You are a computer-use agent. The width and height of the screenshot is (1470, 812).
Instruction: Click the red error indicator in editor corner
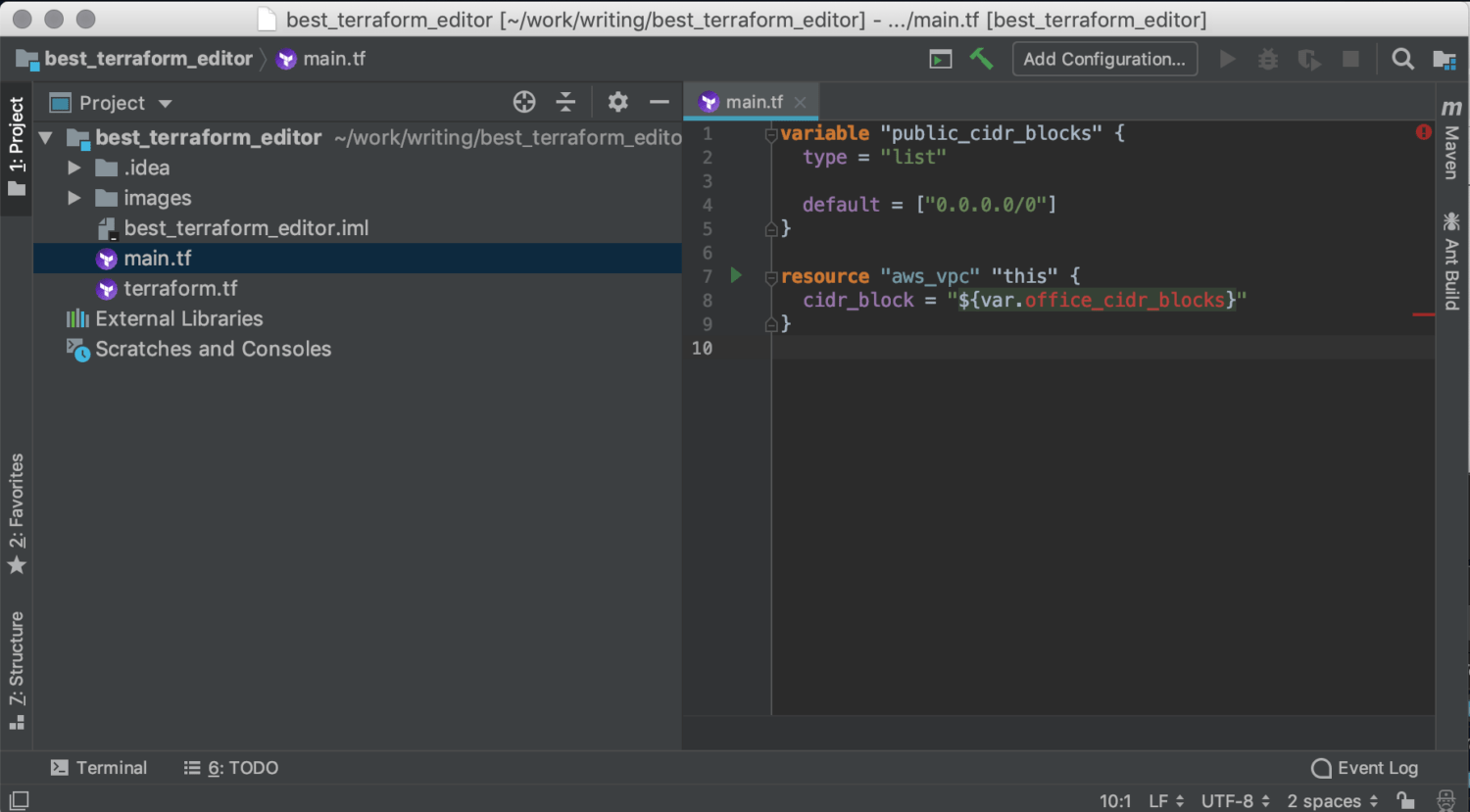tap(1424, 131)
